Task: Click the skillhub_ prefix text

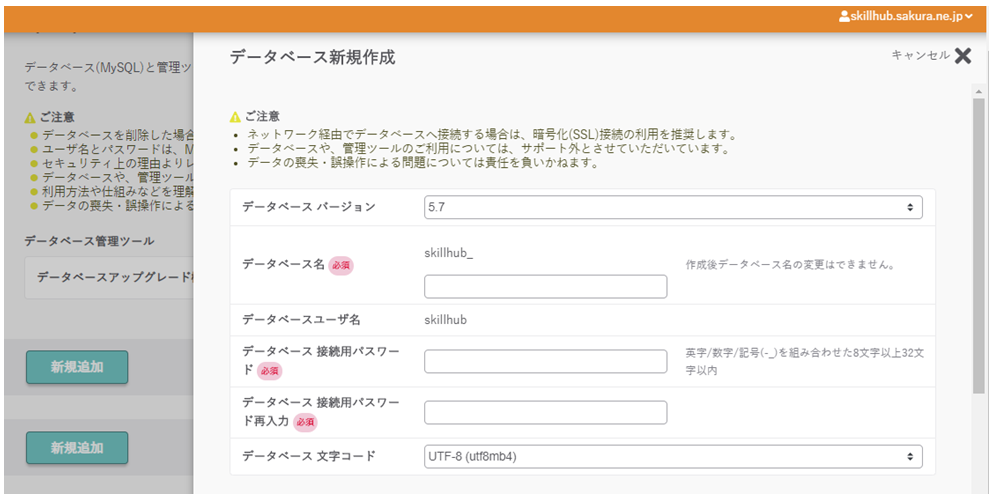Action: click(x=448, y=253)
